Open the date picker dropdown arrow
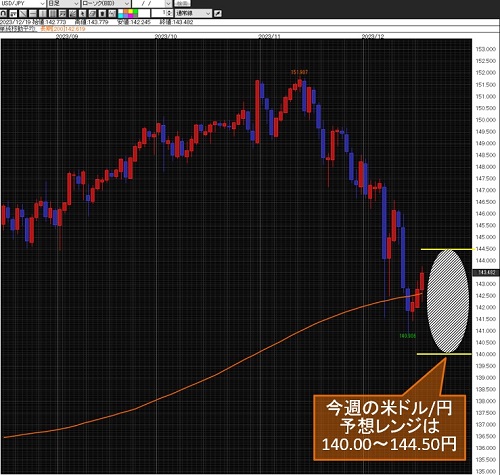The height and width of the screenshot is (475, 500). tap(168, 3)
